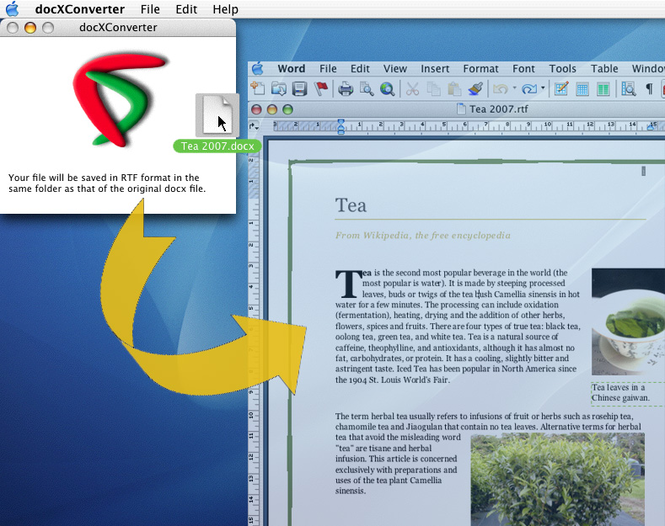Click the Tea 2007.rtf window title
The image size is (665, 526).
click(x=498, y=109)
